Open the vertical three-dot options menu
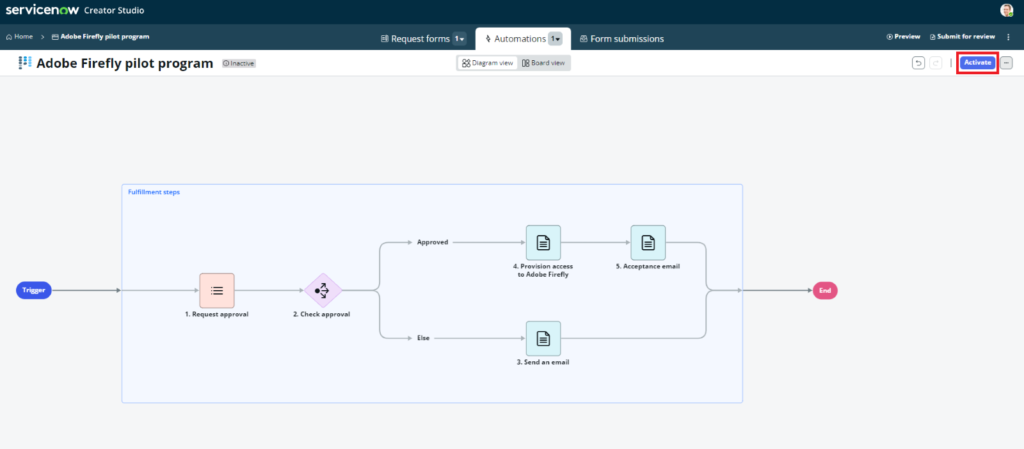1024x449 pixels. [x=1008, y=37]
